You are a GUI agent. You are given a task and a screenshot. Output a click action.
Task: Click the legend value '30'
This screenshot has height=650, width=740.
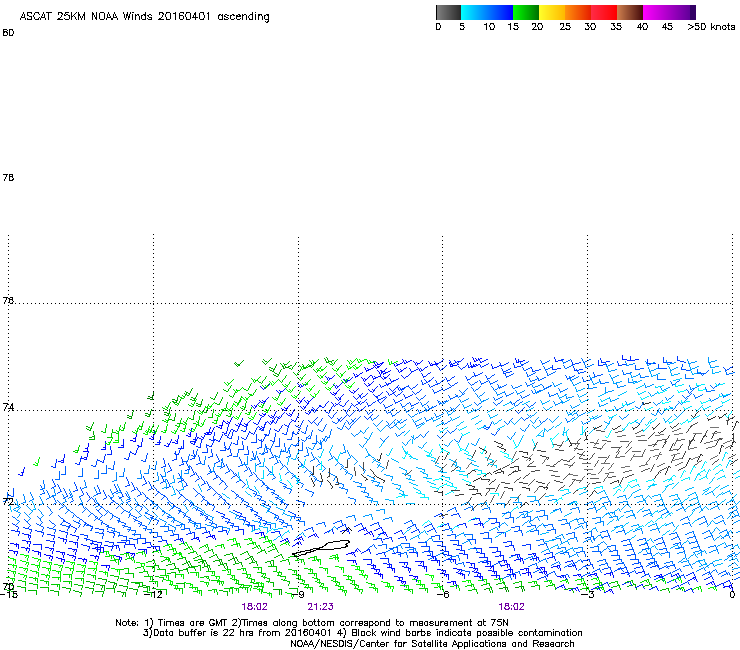pos(590,27)
